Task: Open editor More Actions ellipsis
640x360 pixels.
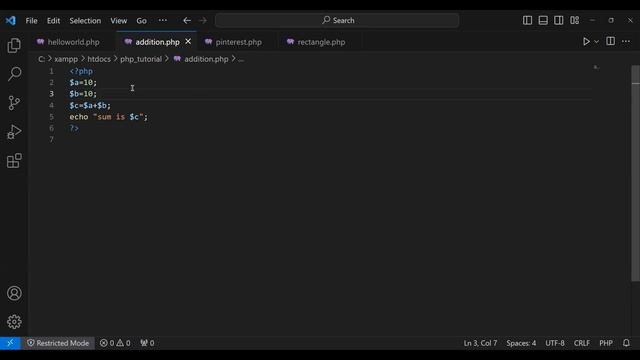Action: (x=626, y=41)
